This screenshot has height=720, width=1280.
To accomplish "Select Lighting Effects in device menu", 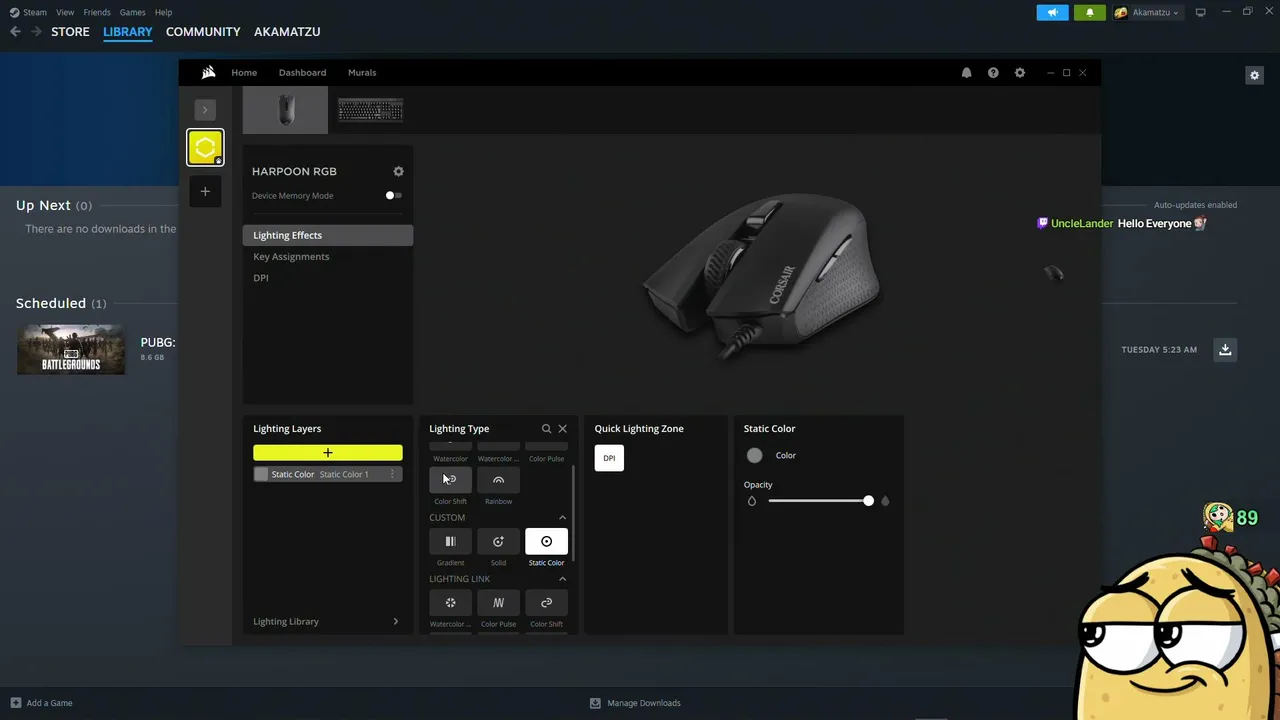I will coord(327,236).
